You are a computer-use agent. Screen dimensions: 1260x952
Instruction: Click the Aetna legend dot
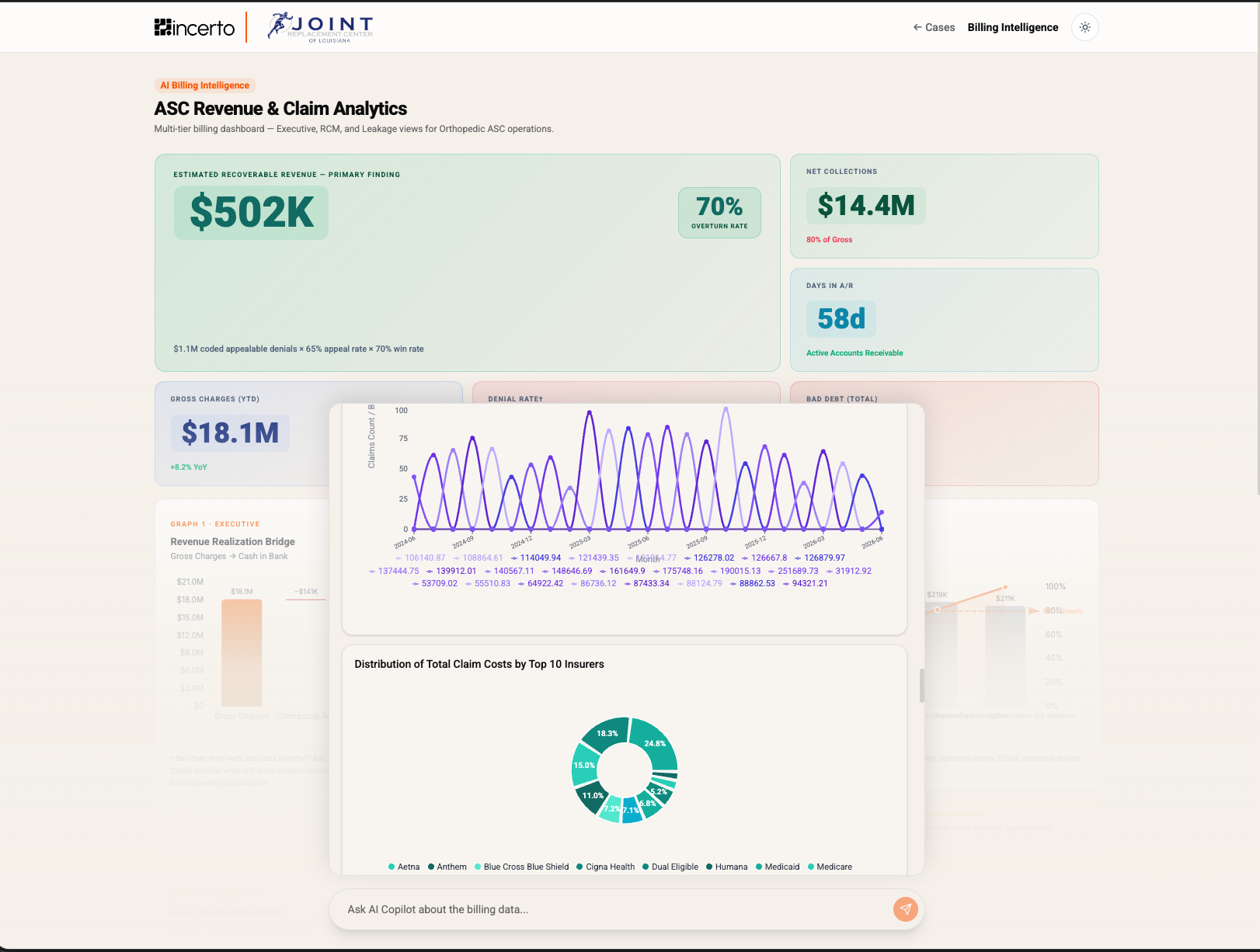pyautogui.click(x=392, y=867)
